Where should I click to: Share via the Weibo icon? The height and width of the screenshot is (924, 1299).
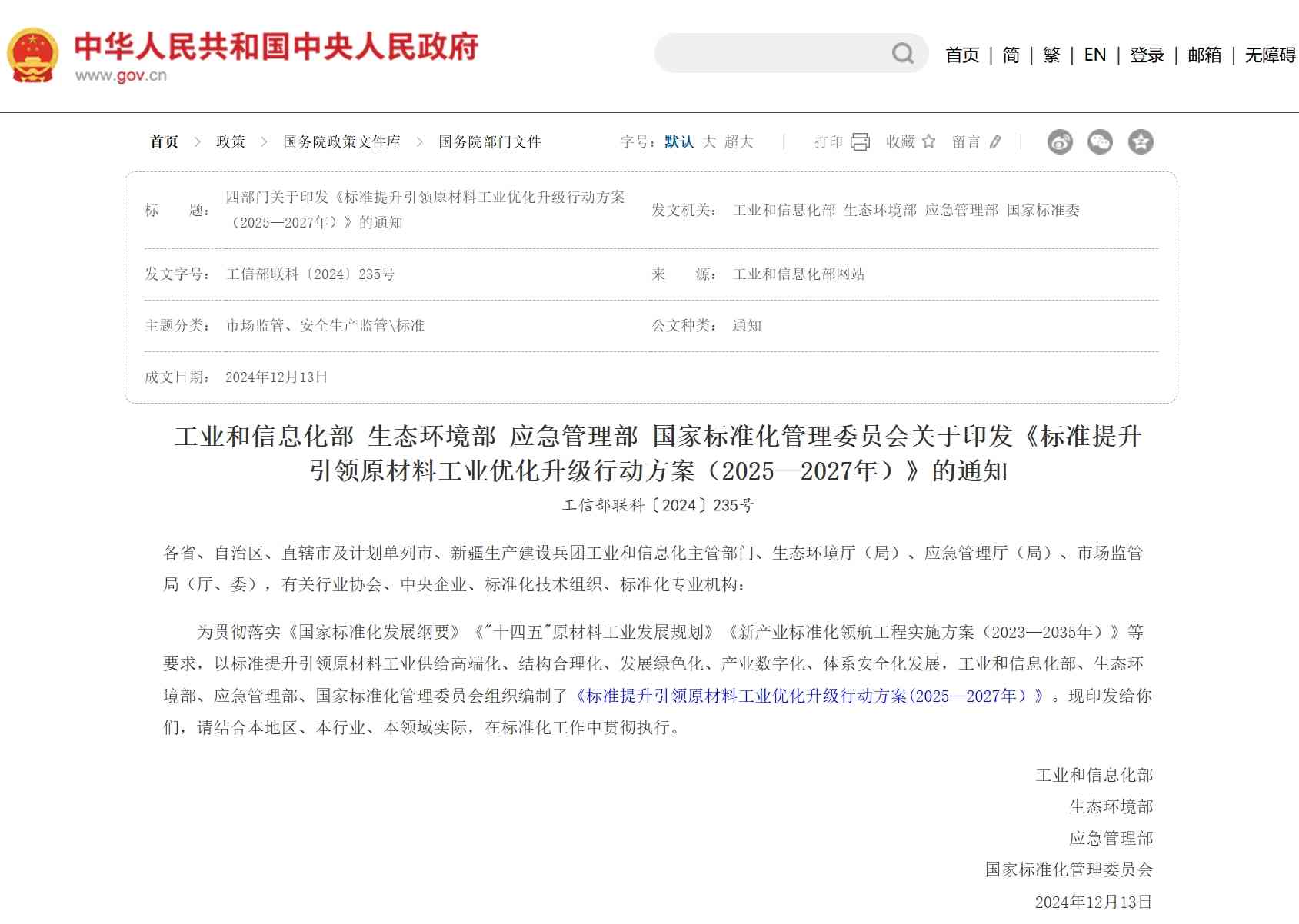(1060, 142)
